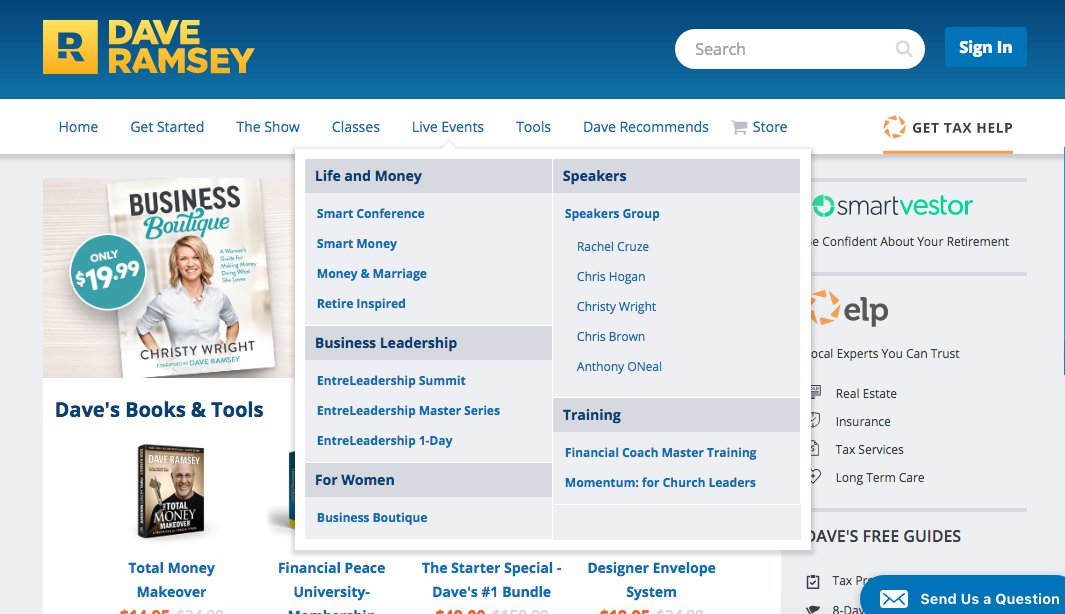Click the Insurance link
This screenshot has width=1065, height=614.
pyautogui.click(x=863, y=421)
